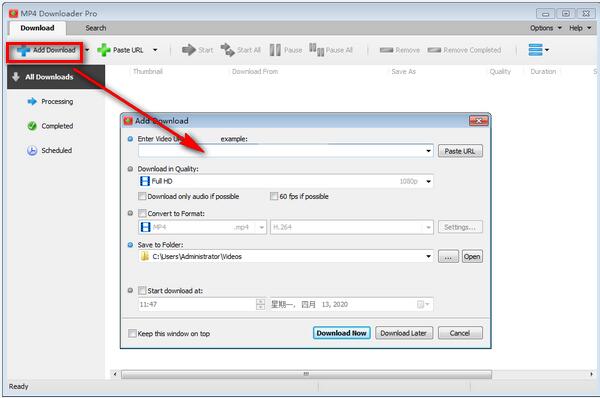Screen dimensions: 600x398
Task: Click the browse folder ... button
Action: coord(448,256)
